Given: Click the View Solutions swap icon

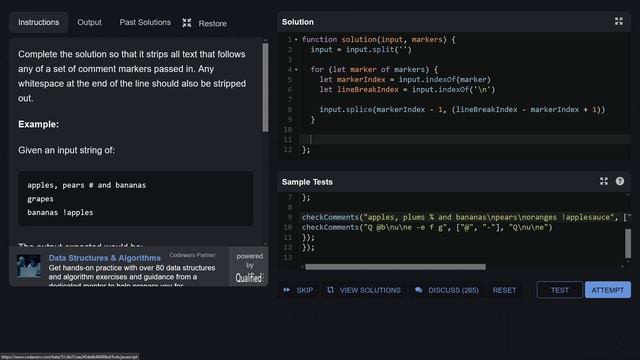Looking at the screenshot, I should [x=330, y=290].
